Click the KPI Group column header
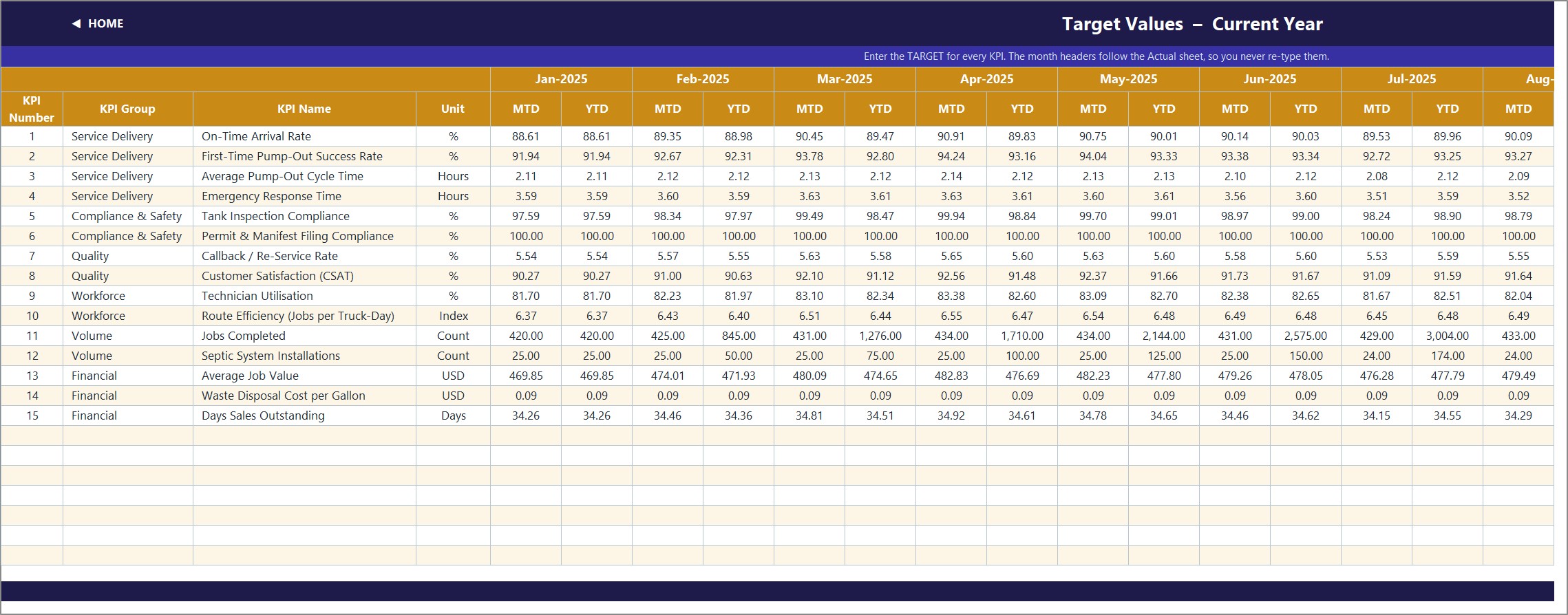Viewport: 1568px width, 615px height. (x=127, y=109)
